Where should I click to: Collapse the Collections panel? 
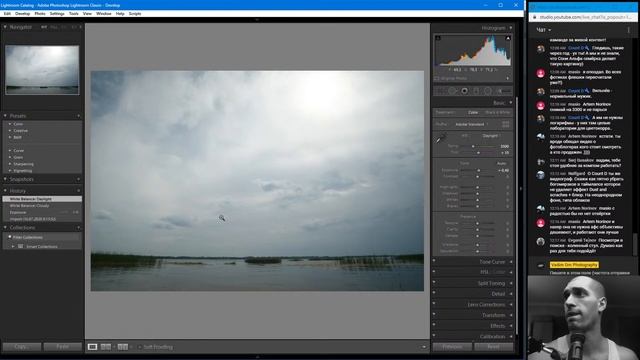[5, 227]
